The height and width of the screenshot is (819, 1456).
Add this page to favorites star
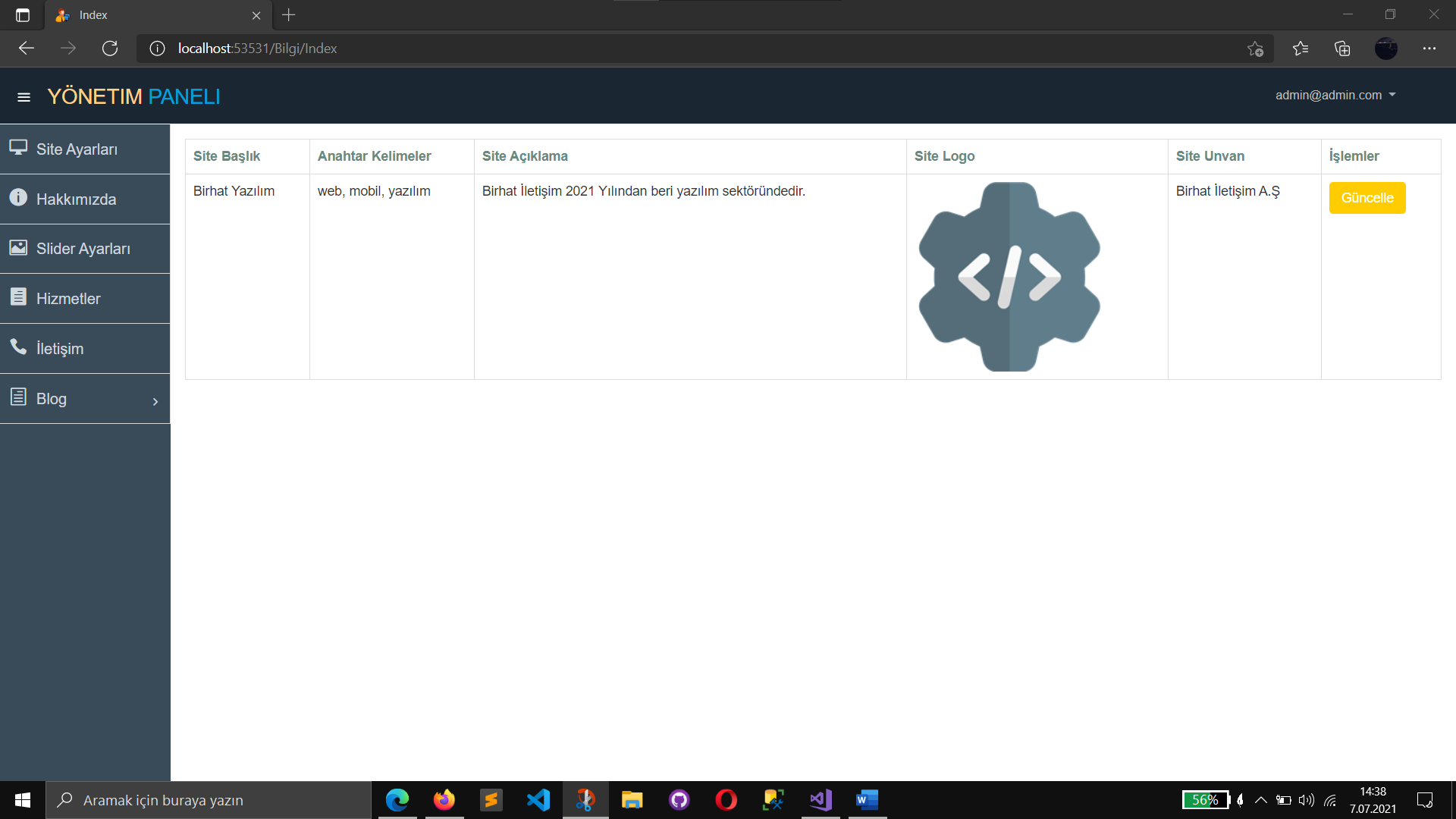[x=1255, y=49]
